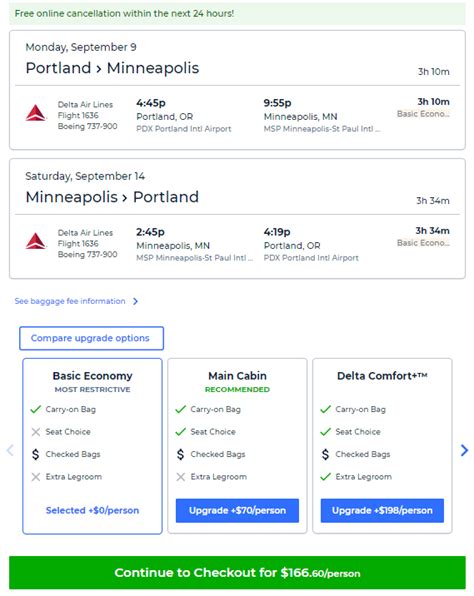
Task: Upgrade to Delta Comfort+ for +$198/person
Action: point(382,510)
